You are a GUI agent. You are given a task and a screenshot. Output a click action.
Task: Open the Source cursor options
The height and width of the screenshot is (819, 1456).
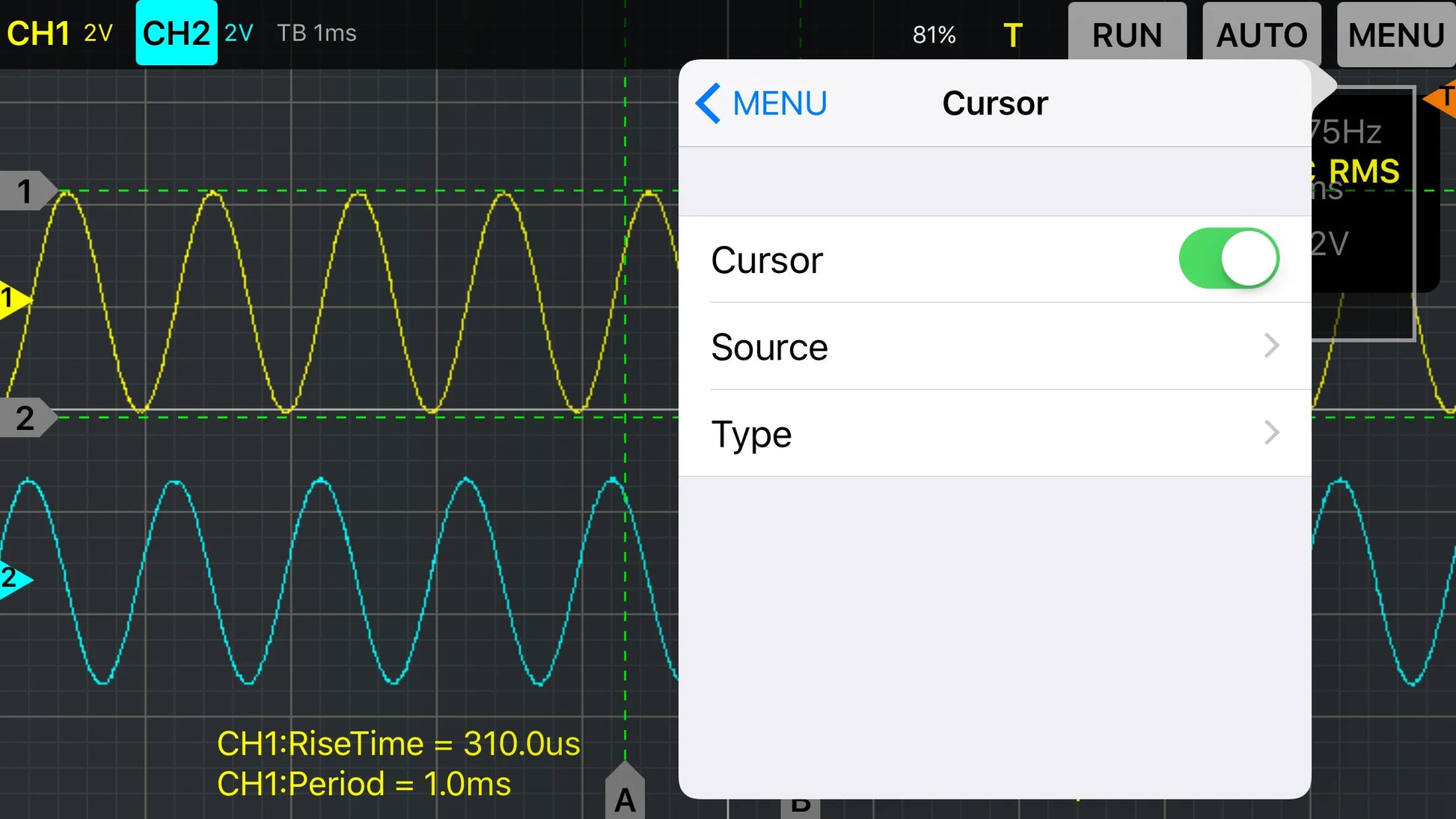coord(994,346)
